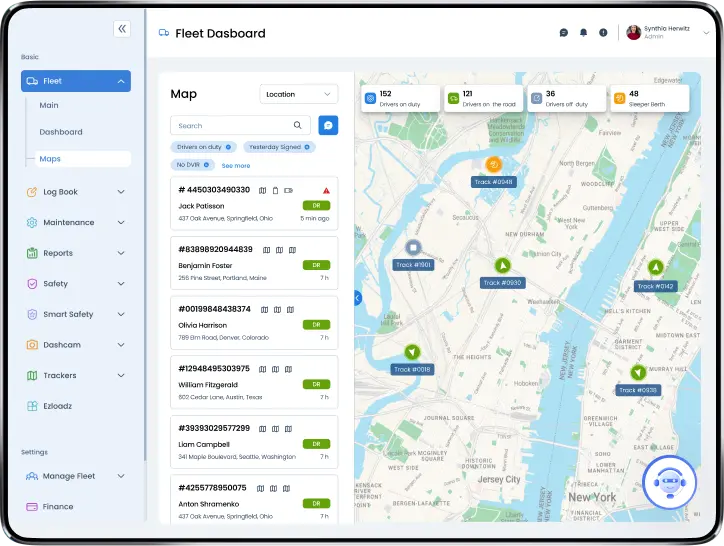724x546 pixels.
Task: Select Track #1901 stopped map marker
Action: pos(413,248)
